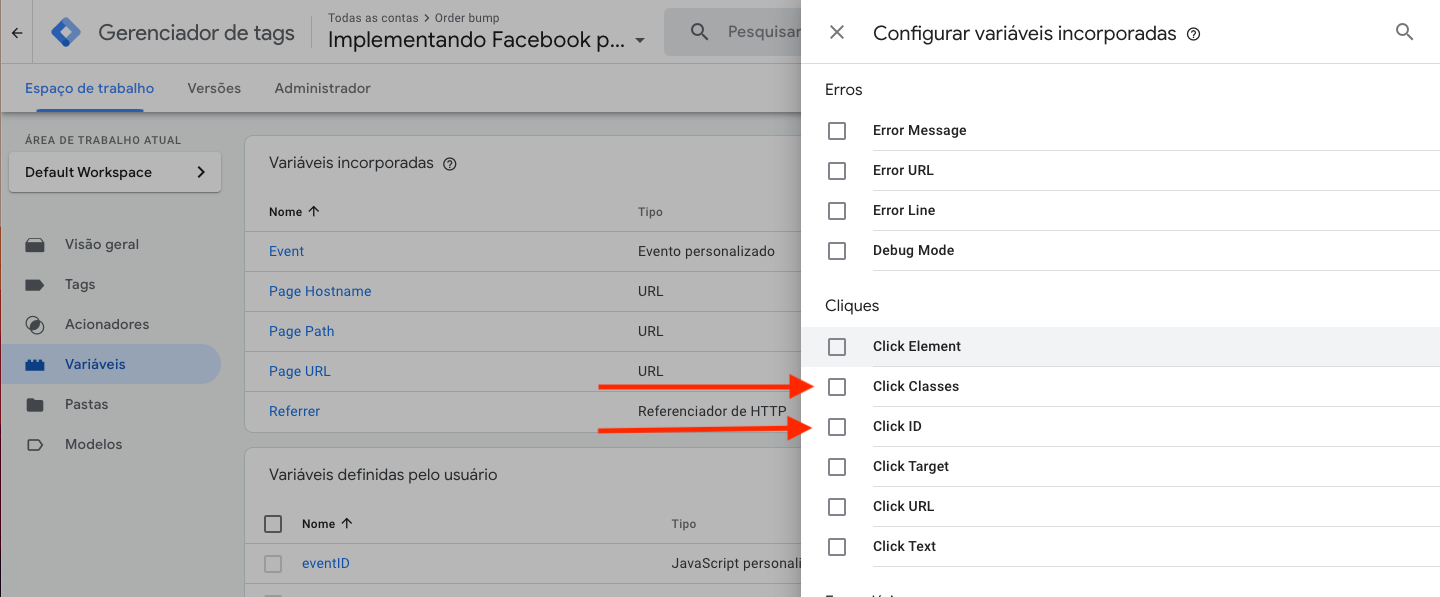Viewport: 1440px width, 597px height.
Task: Open the Page Hostname variable link
Action: click(x=320, y=291)
